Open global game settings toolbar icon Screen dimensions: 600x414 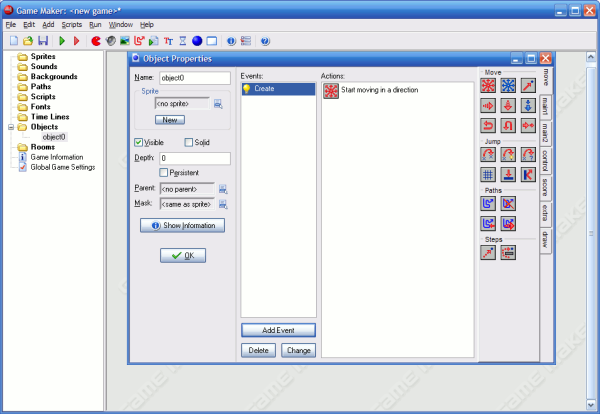click(246, 41)
